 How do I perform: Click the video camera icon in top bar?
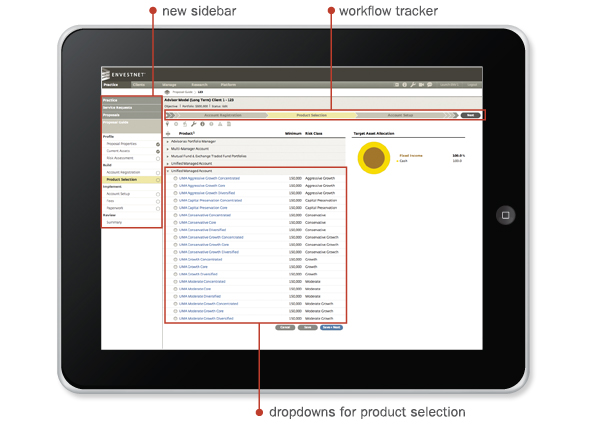click(421, 85)
